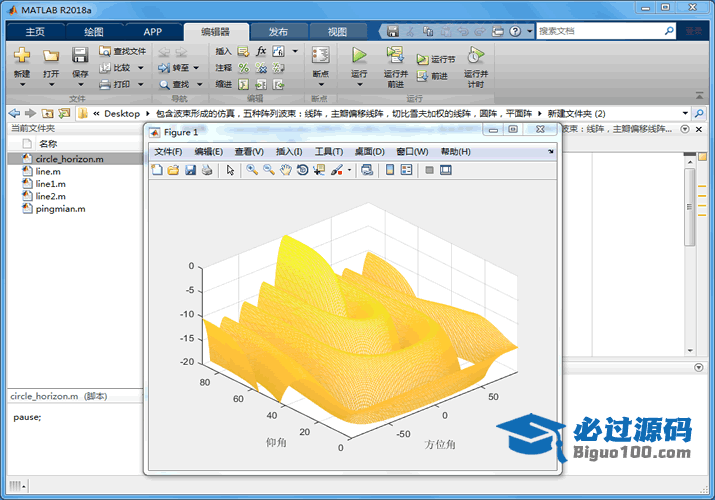Click the Run and Time icon
This screenshot has height=500, width=715.
point(476,57)
